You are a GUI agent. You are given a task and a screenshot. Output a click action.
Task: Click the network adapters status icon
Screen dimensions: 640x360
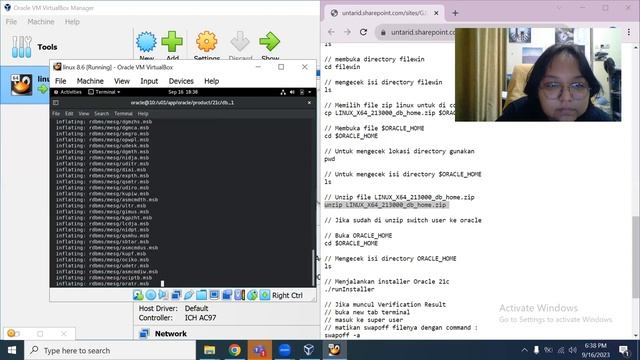pos(176,295)
